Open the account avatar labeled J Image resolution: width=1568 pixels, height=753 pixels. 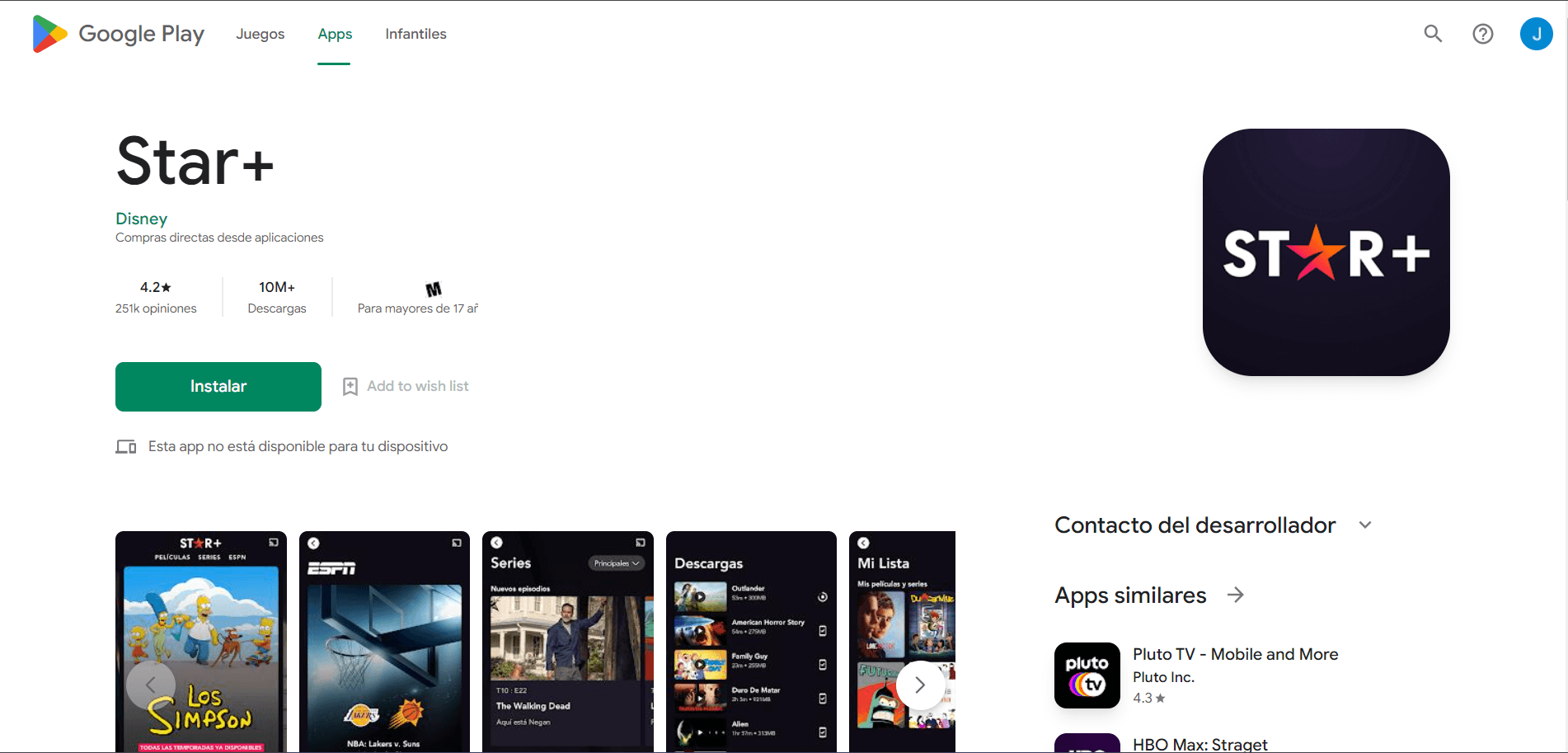point(1536,34)
